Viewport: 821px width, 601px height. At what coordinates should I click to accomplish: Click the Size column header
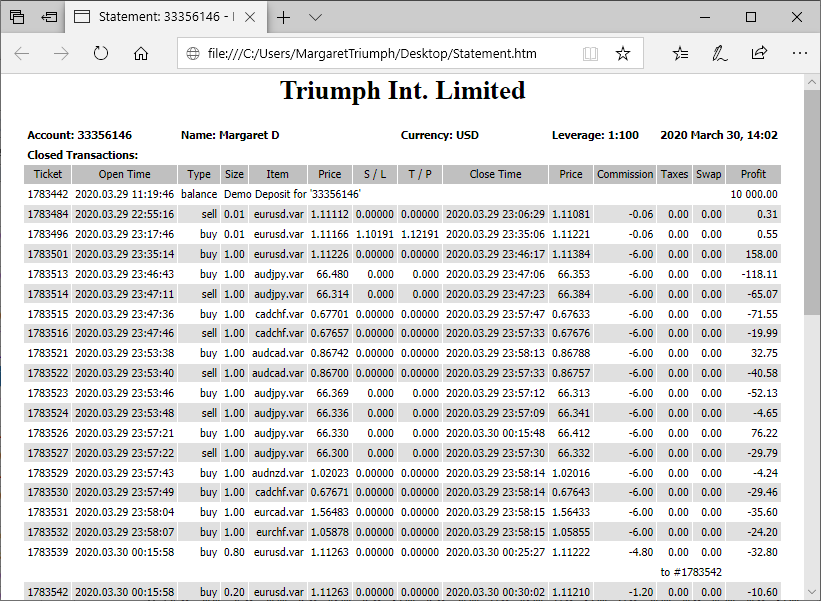[x=234, y=174]
